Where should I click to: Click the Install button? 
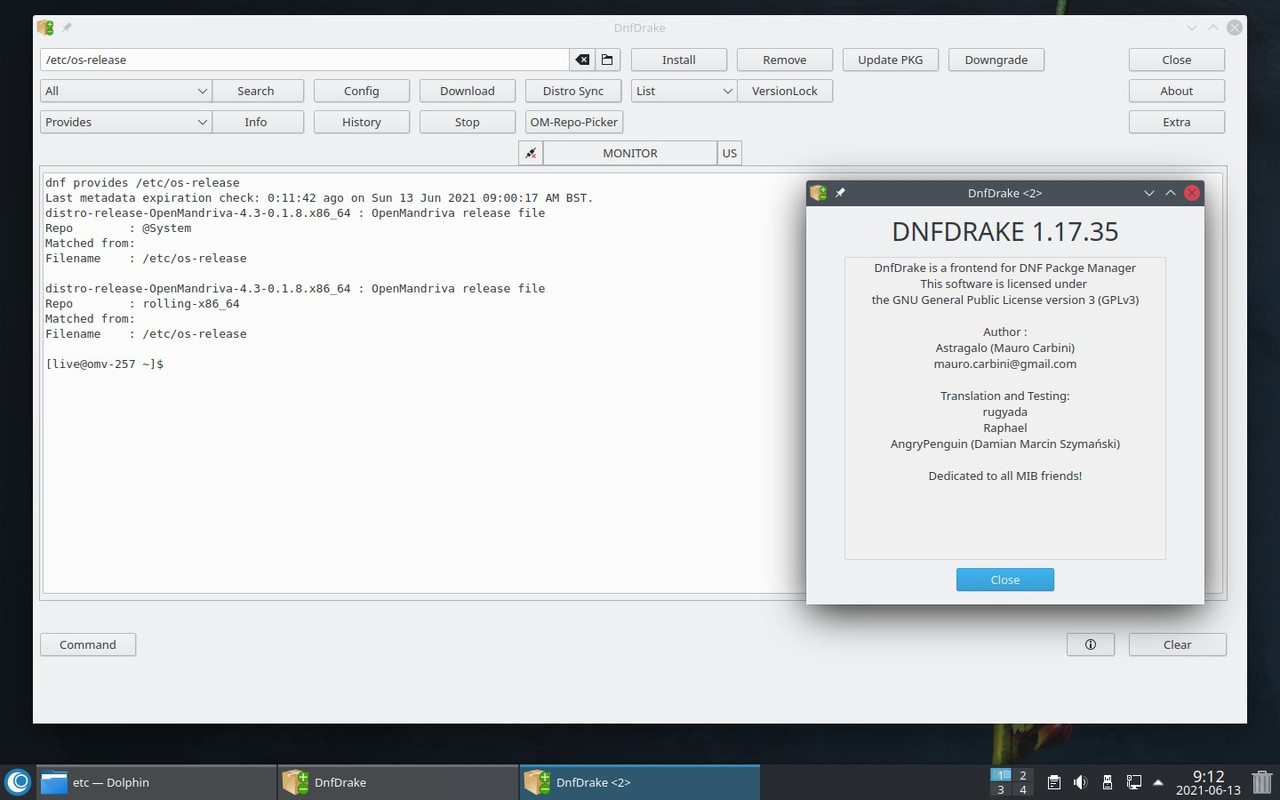679,60
